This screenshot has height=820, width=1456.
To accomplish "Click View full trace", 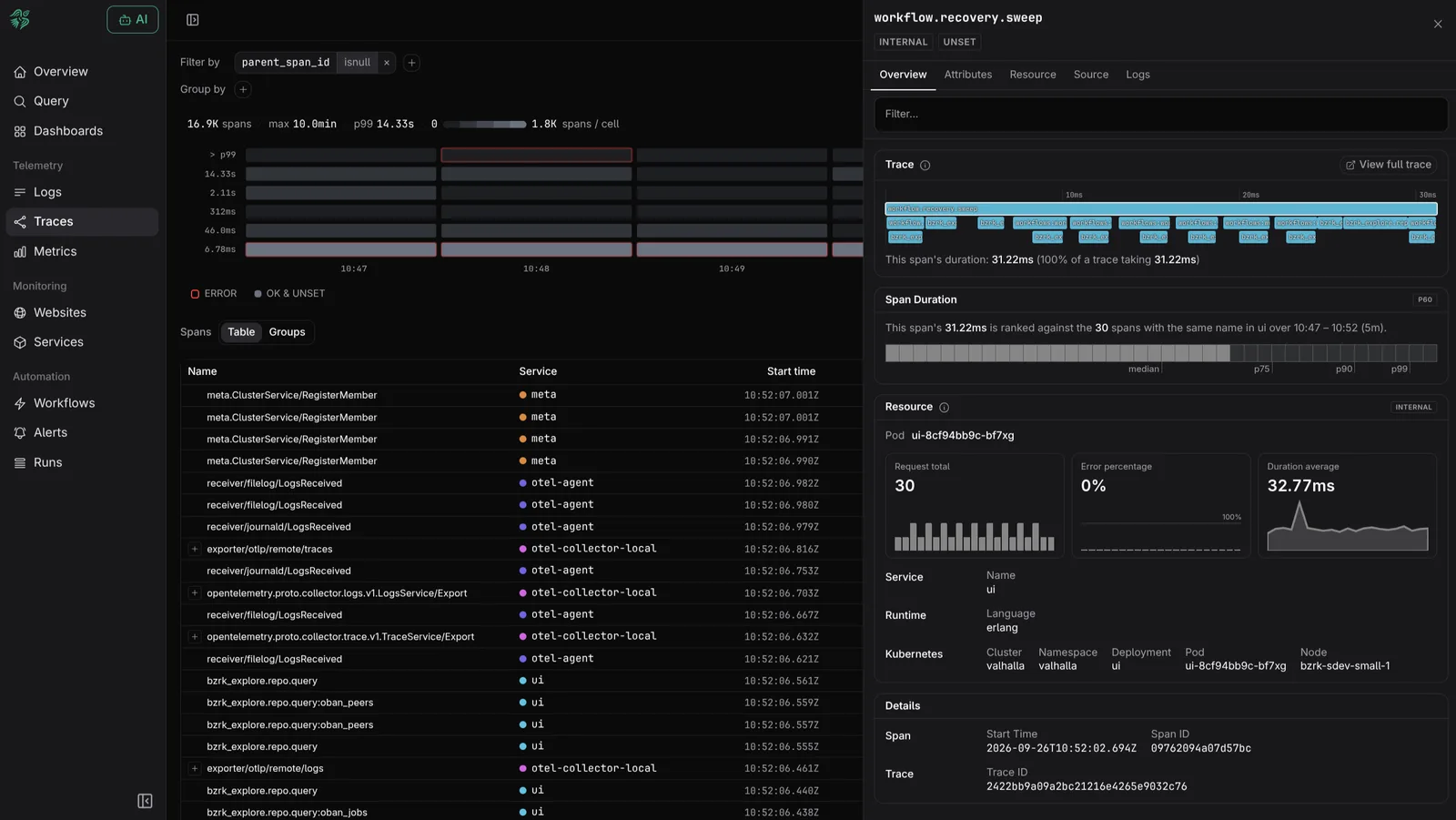I will point(1389,165).
